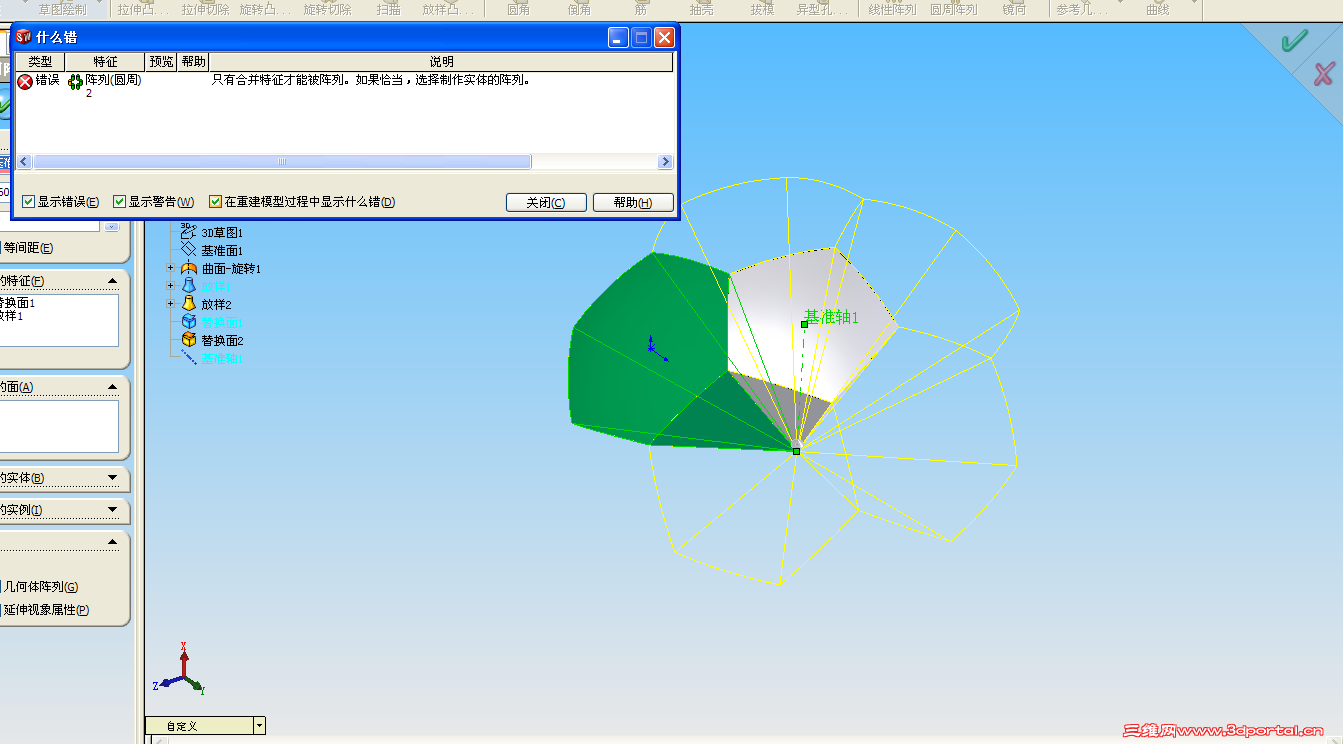Click the 放样2 loft icon

189,304
